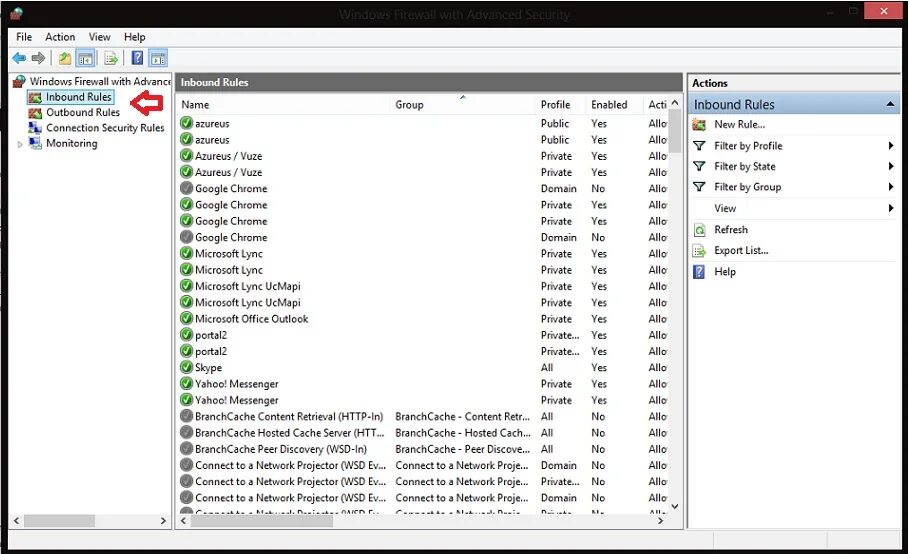Click the gray disabled icon of BranchCache Peer Discovery
909x554 pixels.
click(x=186, y=448)
